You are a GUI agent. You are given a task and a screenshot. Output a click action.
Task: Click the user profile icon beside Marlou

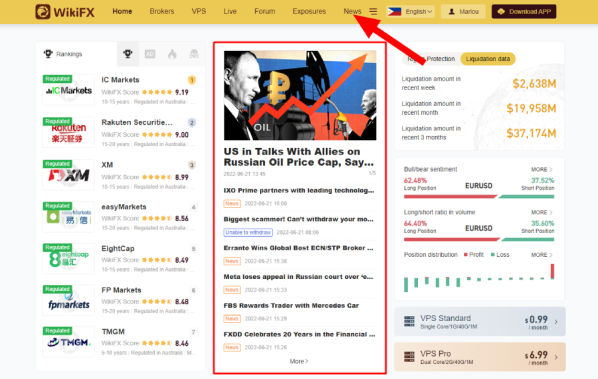[x=452, y=12]
